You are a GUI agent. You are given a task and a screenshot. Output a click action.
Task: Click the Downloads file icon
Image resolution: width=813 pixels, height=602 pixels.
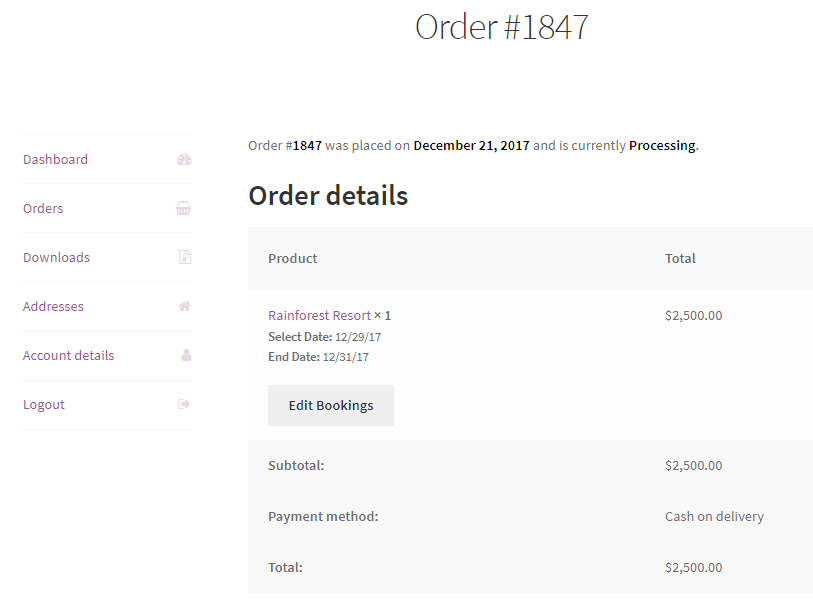click(184, 258)
